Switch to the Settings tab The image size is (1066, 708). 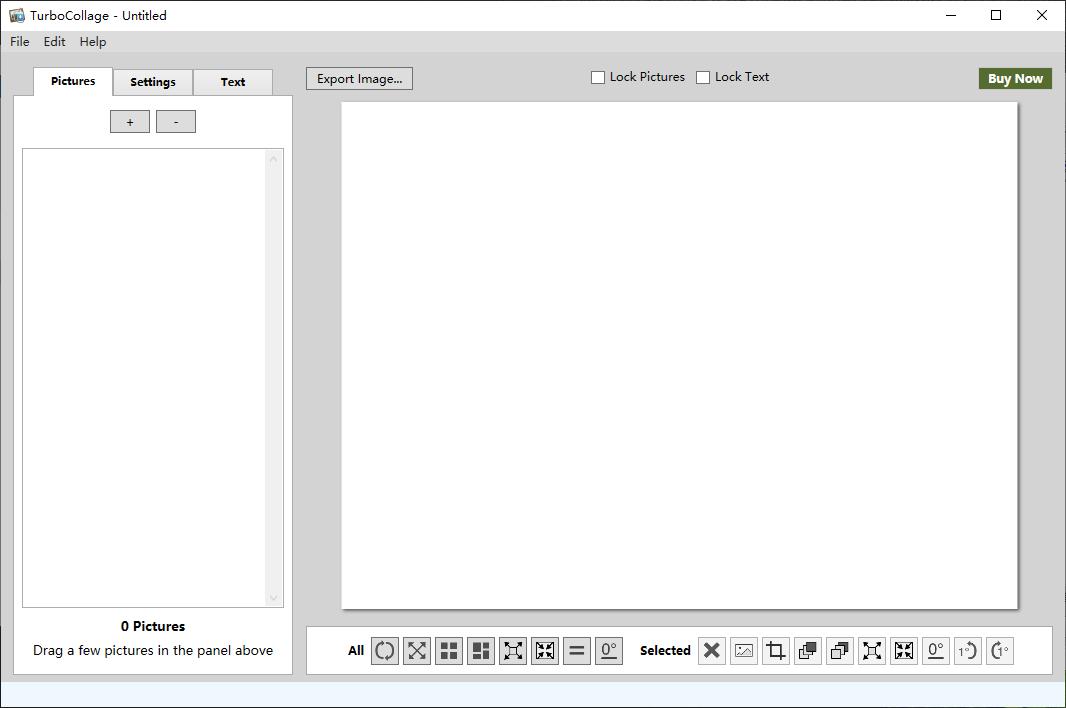coord(153,82)
